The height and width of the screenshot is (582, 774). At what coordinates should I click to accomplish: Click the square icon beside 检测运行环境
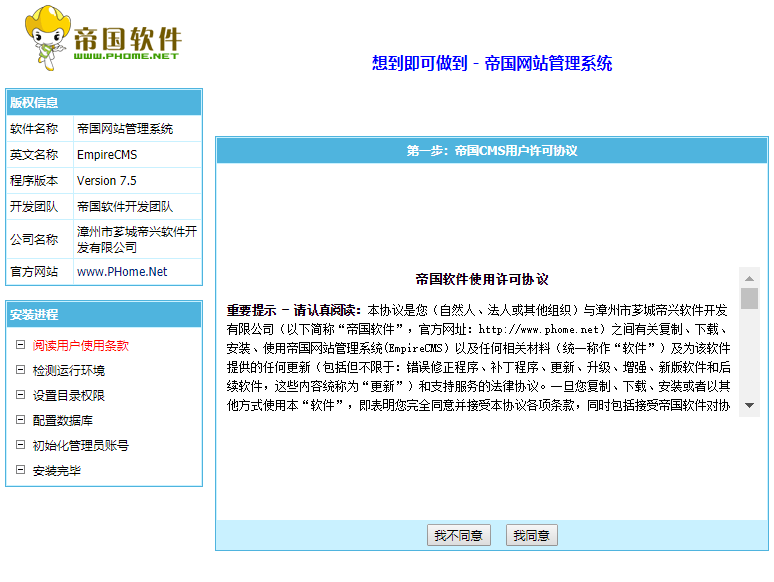[x=20, y=370]
